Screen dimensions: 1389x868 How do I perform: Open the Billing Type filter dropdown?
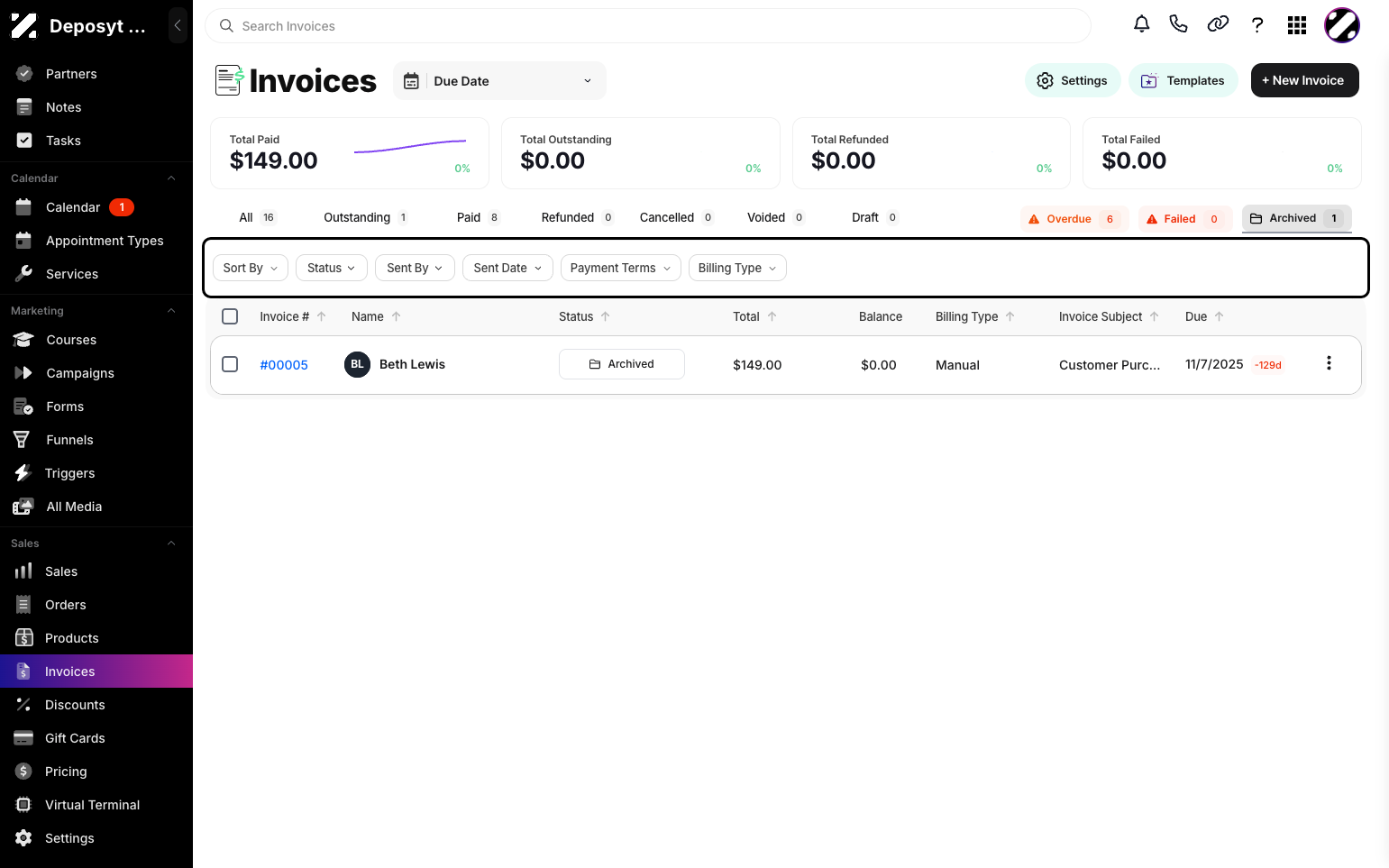737,268
